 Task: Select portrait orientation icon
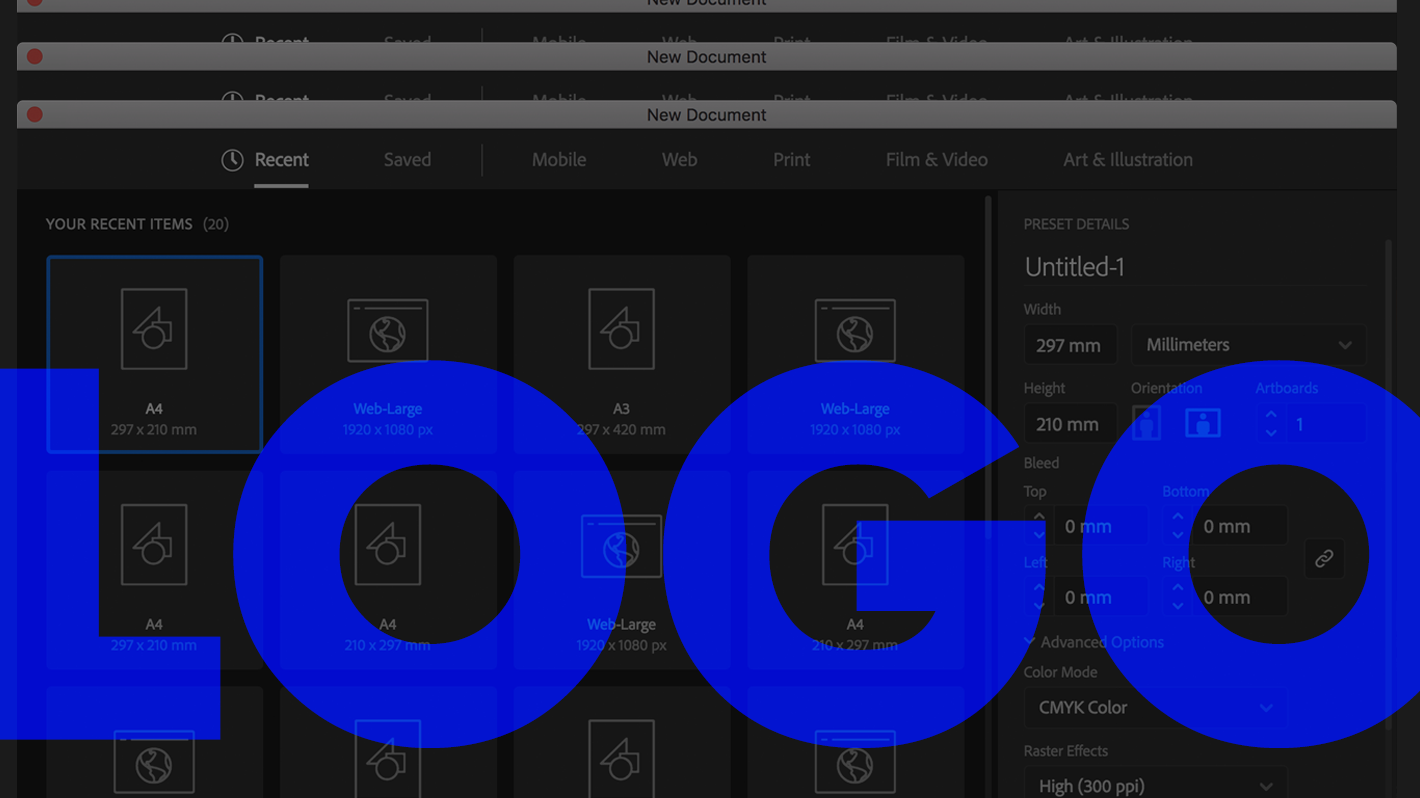click(x=1146, y=424)
